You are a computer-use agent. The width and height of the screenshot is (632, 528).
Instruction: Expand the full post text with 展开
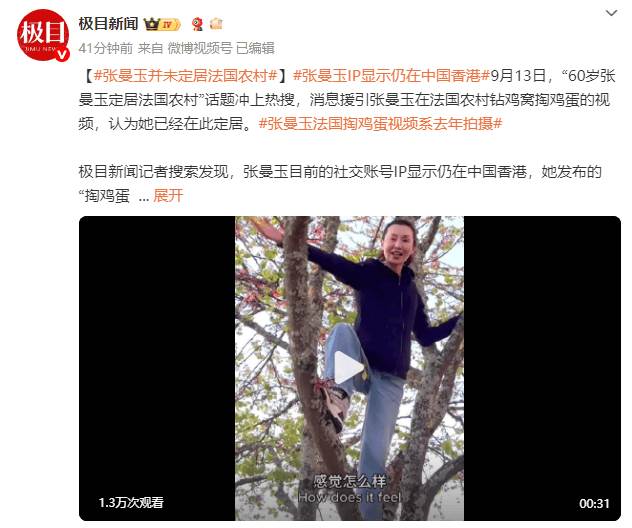pos(168,196)
